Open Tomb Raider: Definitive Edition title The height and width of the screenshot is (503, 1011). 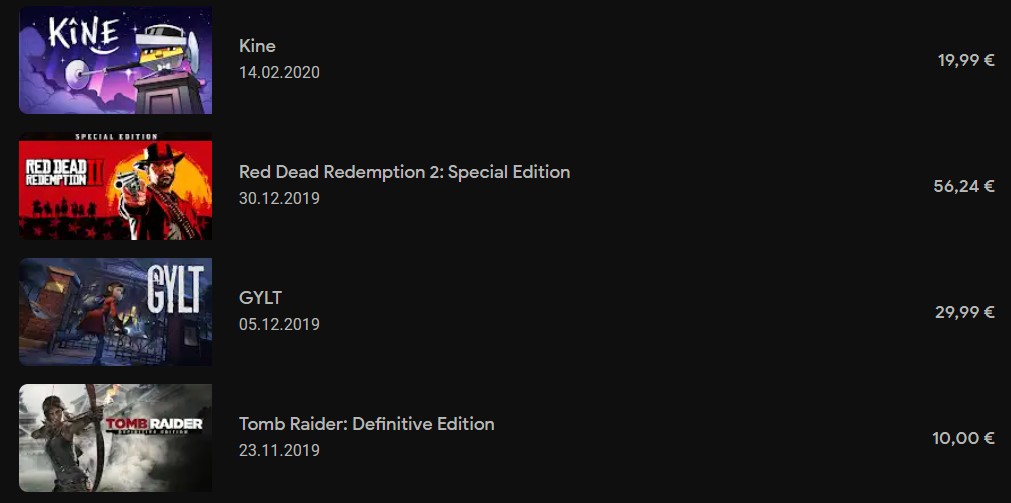[367, 424]
